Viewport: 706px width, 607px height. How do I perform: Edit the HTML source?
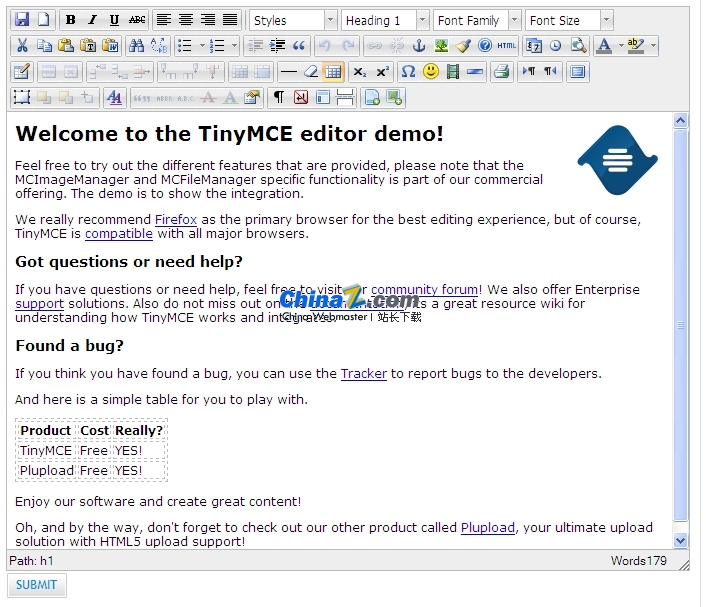[x=507, y=45]
